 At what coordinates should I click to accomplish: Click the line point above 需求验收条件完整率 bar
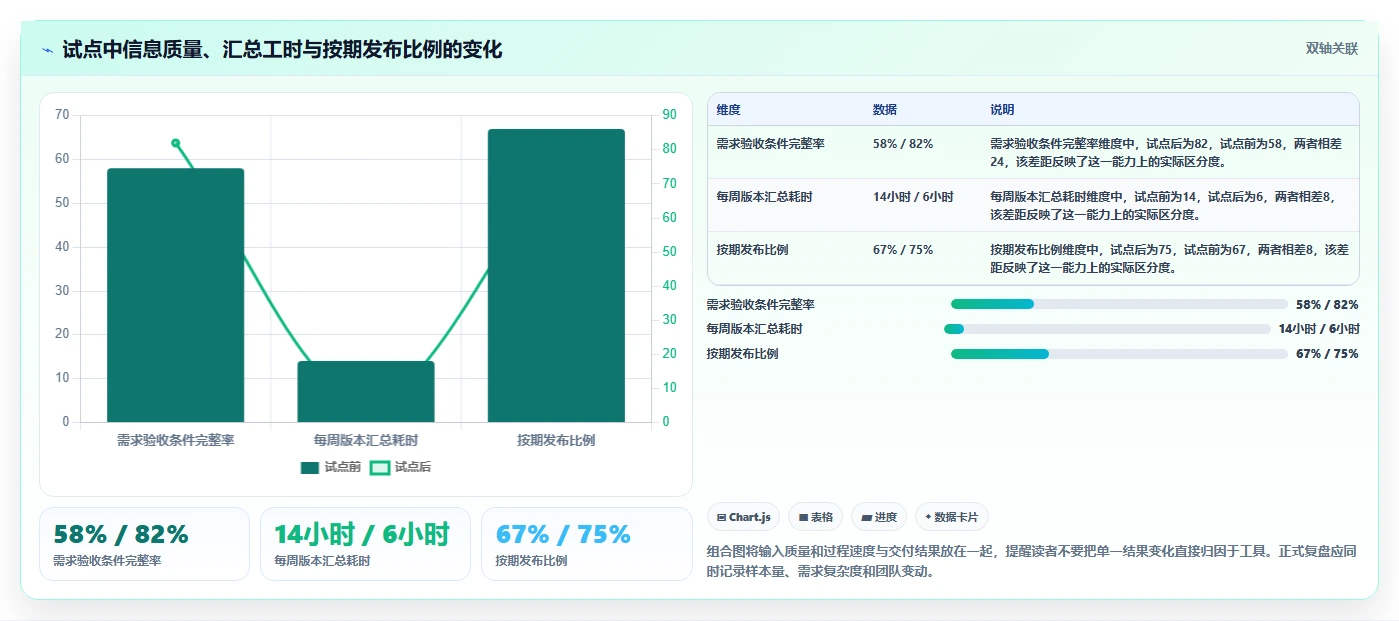[x=175, y=143]
